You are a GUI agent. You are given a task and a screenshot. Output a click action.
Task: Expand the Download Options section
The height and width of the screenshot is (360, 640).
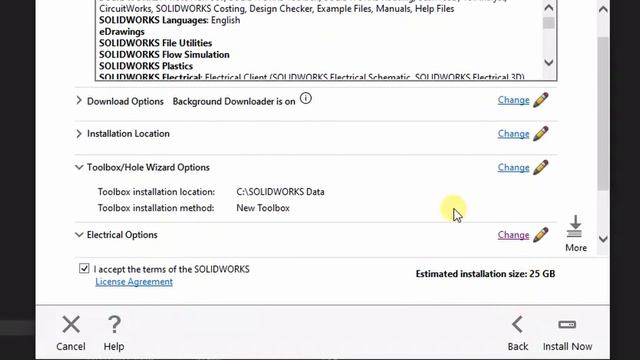(79, 100)
